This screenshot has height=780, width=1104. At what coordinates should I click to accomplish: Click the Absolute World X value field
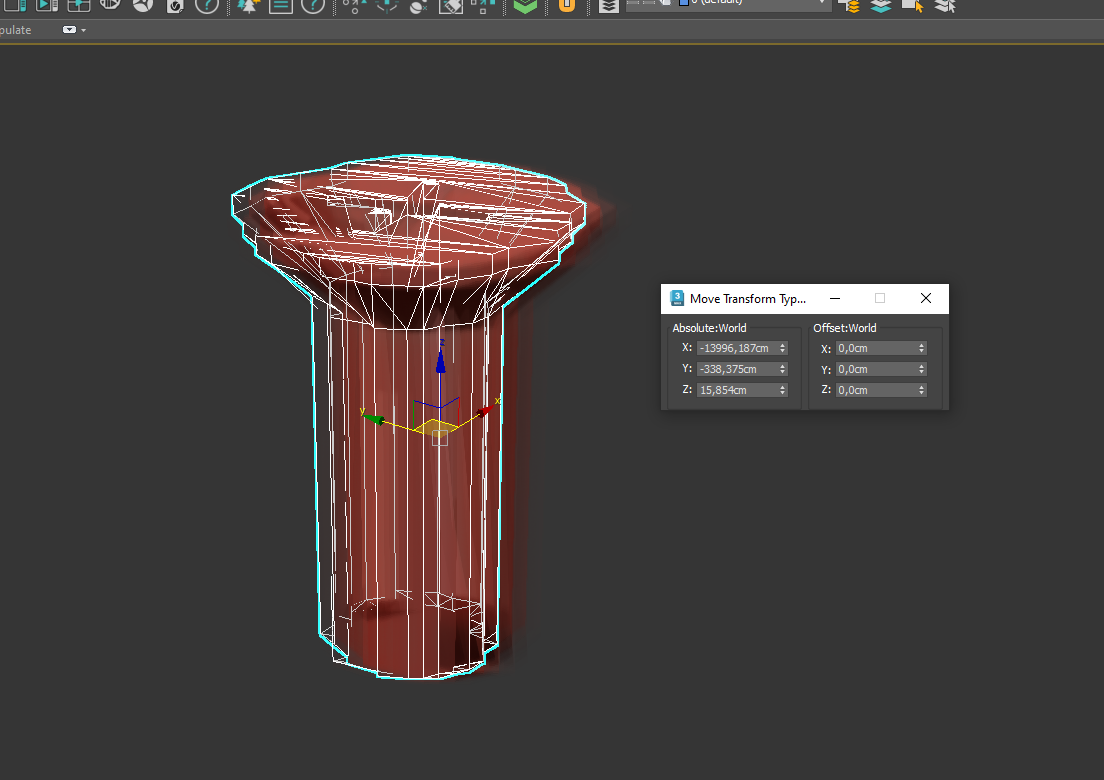click(736, 348)
